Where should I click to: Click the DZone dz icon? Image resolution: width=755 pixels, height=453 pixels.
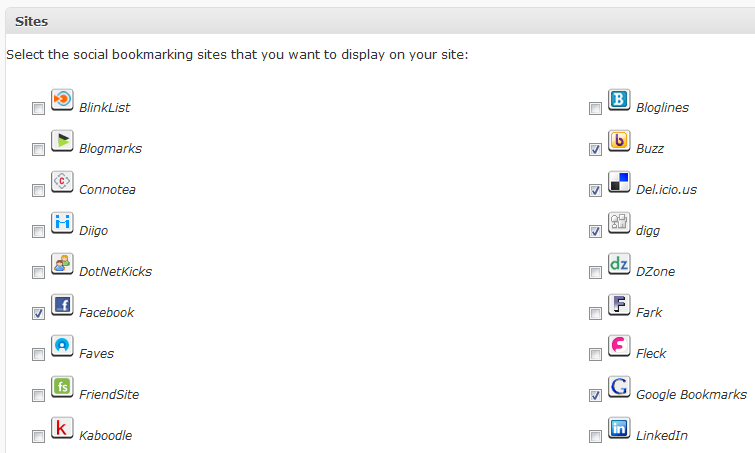pos(619,263)
